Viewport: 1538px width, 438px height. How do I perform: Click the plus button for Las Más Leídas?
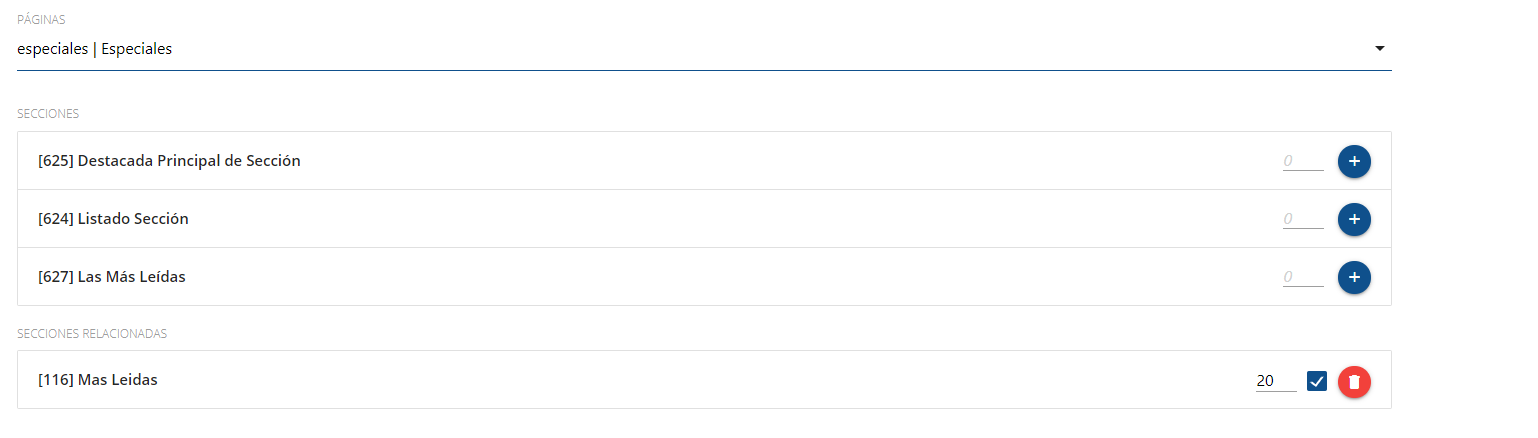1354,277
